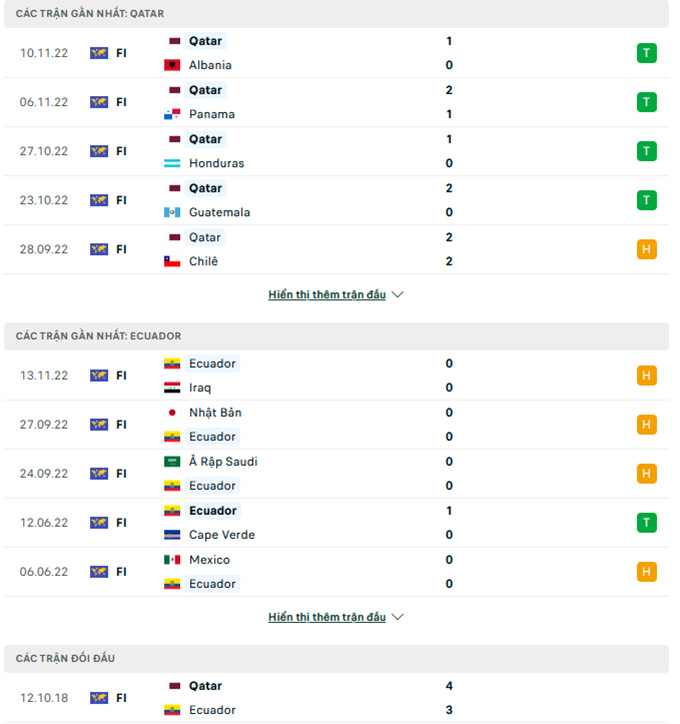The height and width of the screenshot is (724, 680).
Task: Click the Japan flag beside Nhật Bản
Action: tap(172, 412)
